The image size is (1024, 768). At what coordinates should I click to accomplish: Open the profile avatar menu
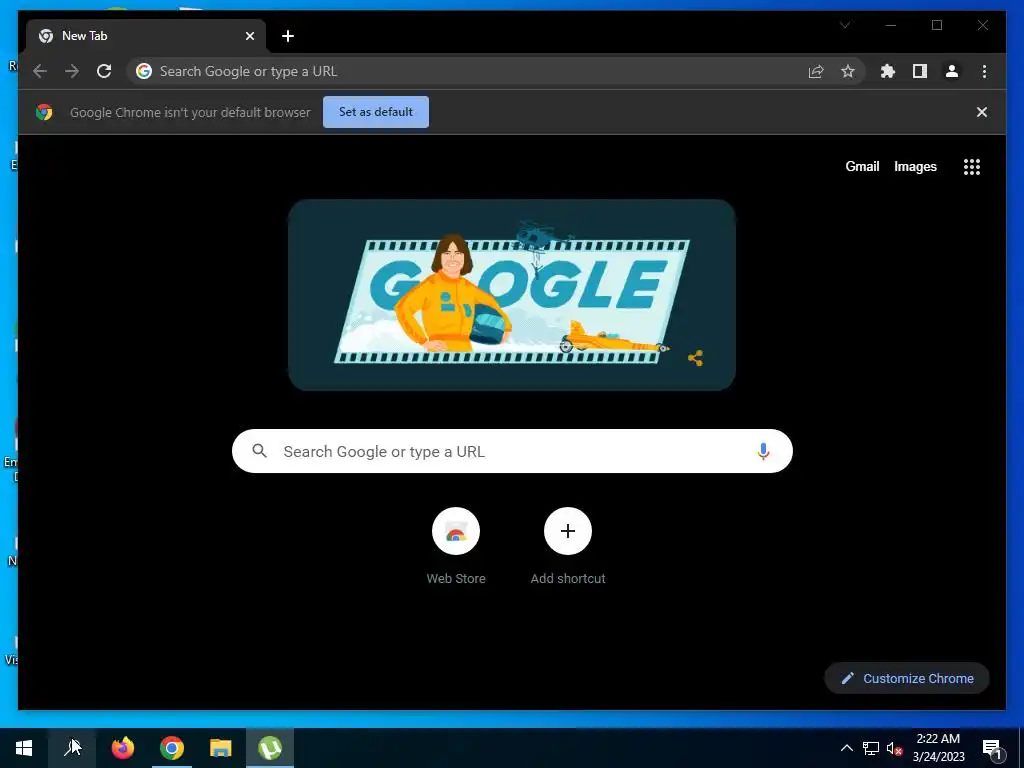[952, 71]
